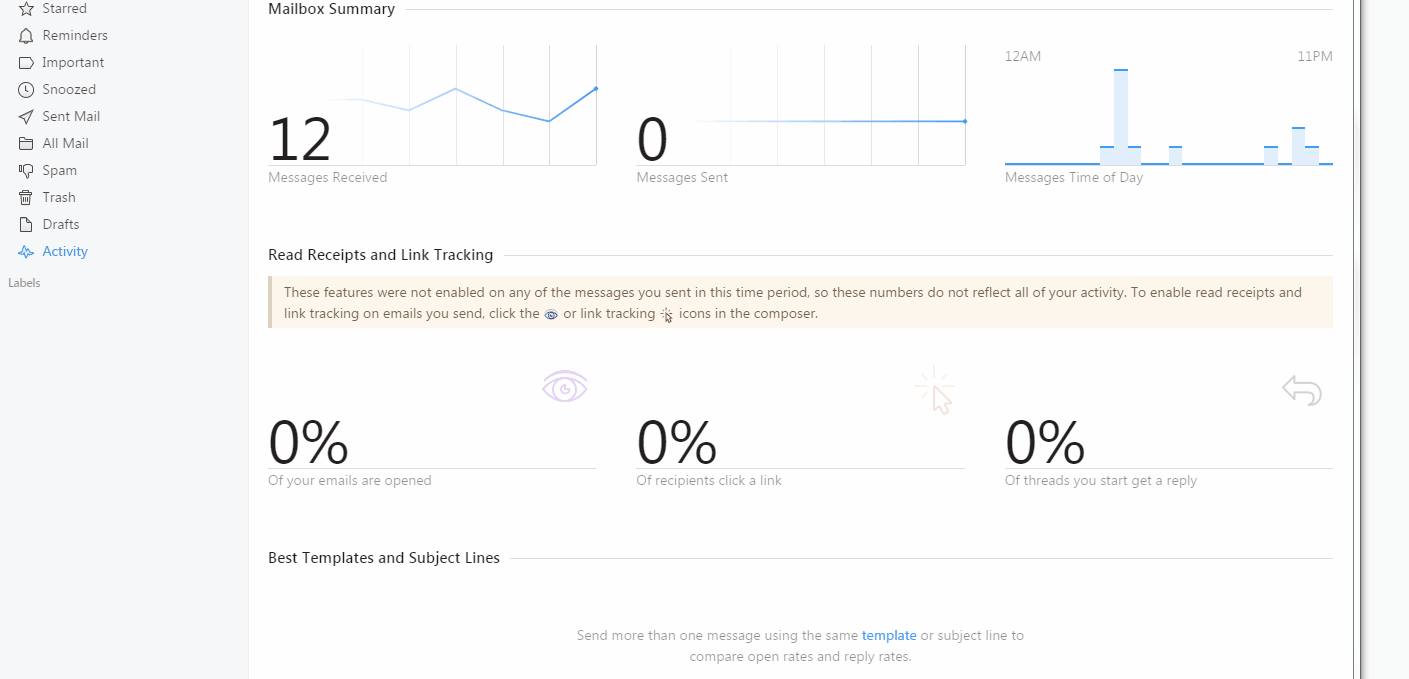Click the Sent Mail paper plane icon
1409x679 pixels.
click(x=26, y=117)
